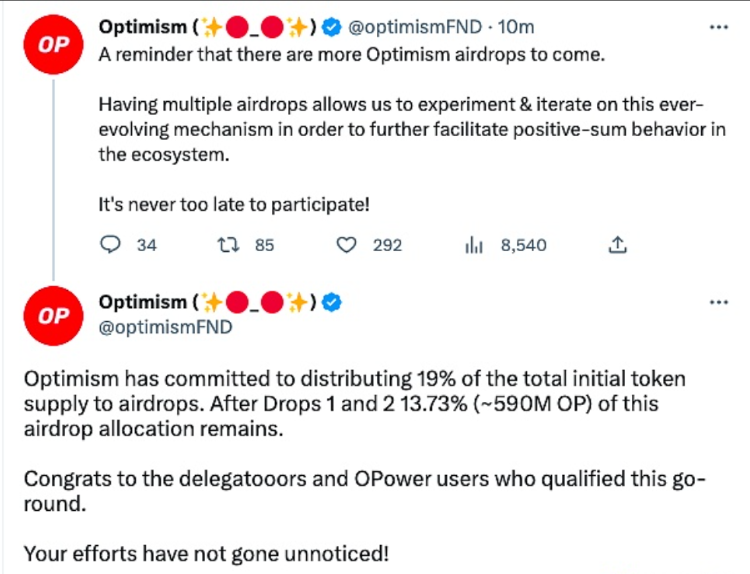Click the retweet arrows icon
Image resolution: width=750 pixels, height=574 pixels.
pos(226,245)
